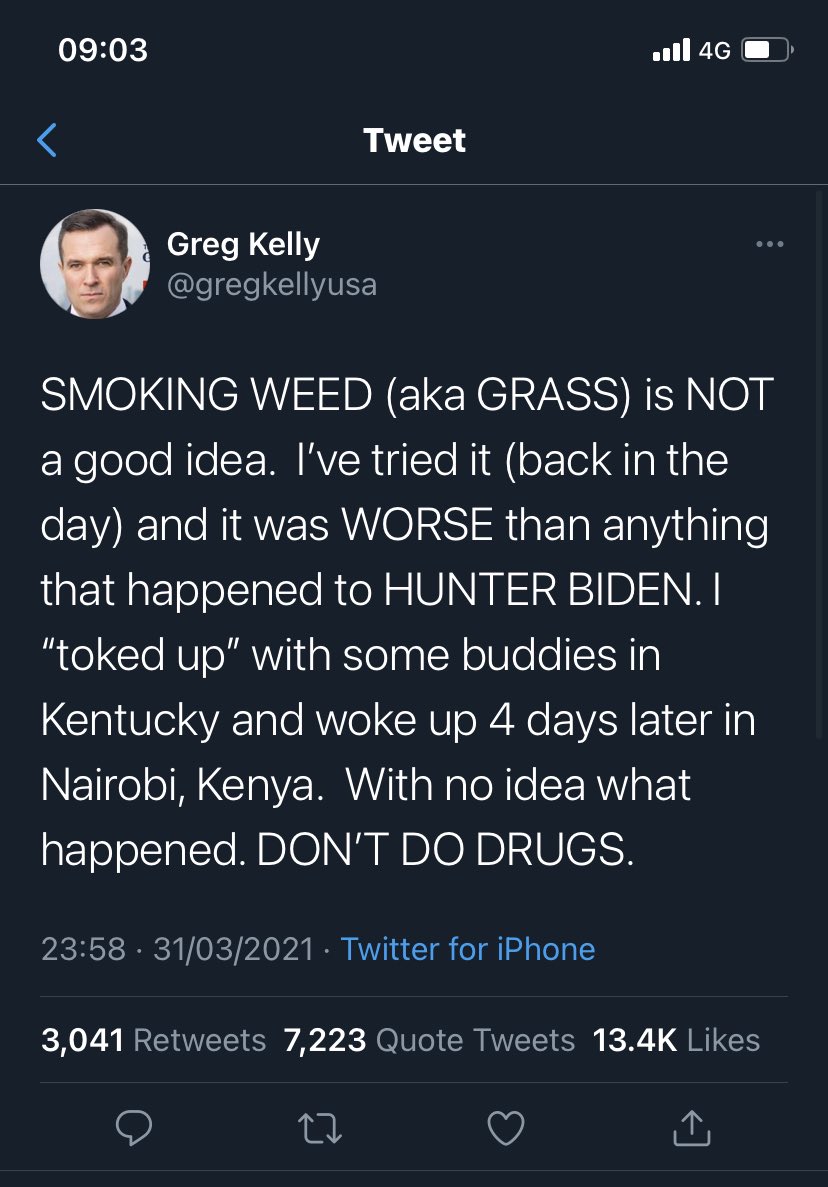Go back using the blue chevron
Viewport: 828px width, 1187px height.
click(47, 140)
